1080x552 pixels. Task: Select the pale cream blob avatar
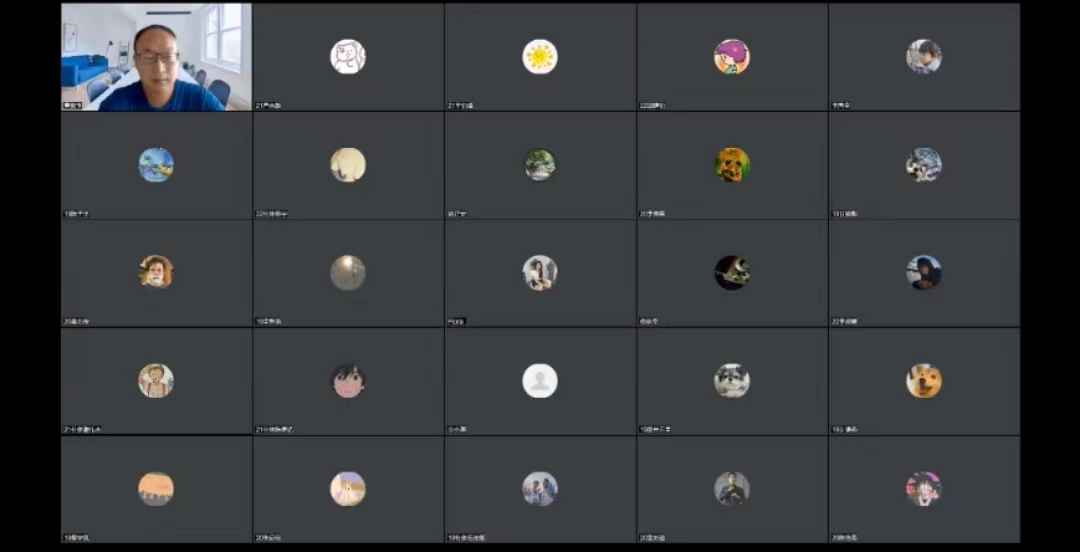(x=348, y=165)
